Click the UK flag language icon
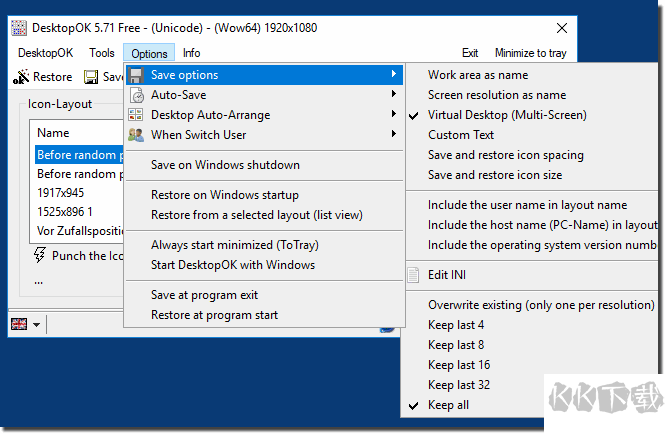 [19, 324]
